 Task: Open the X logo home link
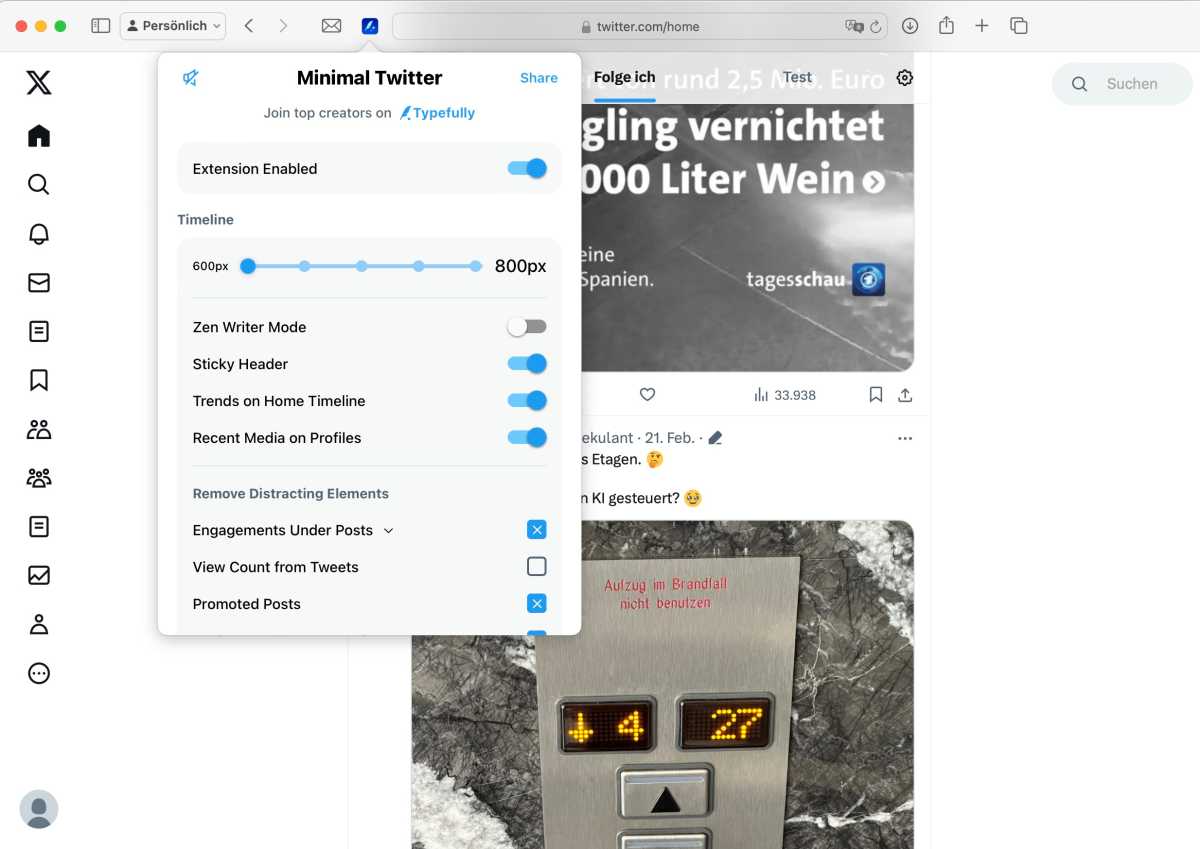tap(39, 82)
